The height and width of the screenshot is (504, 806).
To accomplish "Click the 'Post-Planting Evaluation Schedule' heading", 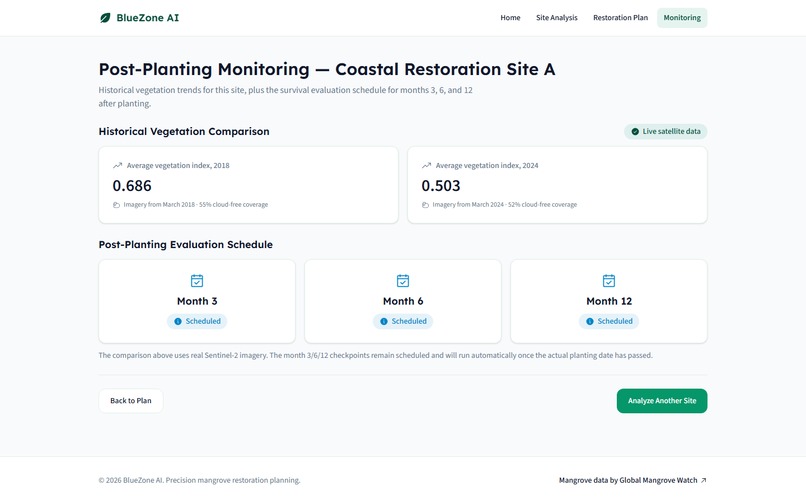I will pyautogui.click(x=186, y=245).
